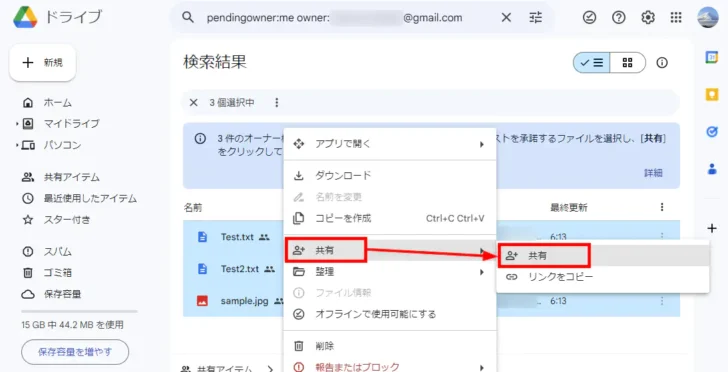Click plus to get add-ons
The width and height of the screenshot is (728, 372).
coord(712,228)
